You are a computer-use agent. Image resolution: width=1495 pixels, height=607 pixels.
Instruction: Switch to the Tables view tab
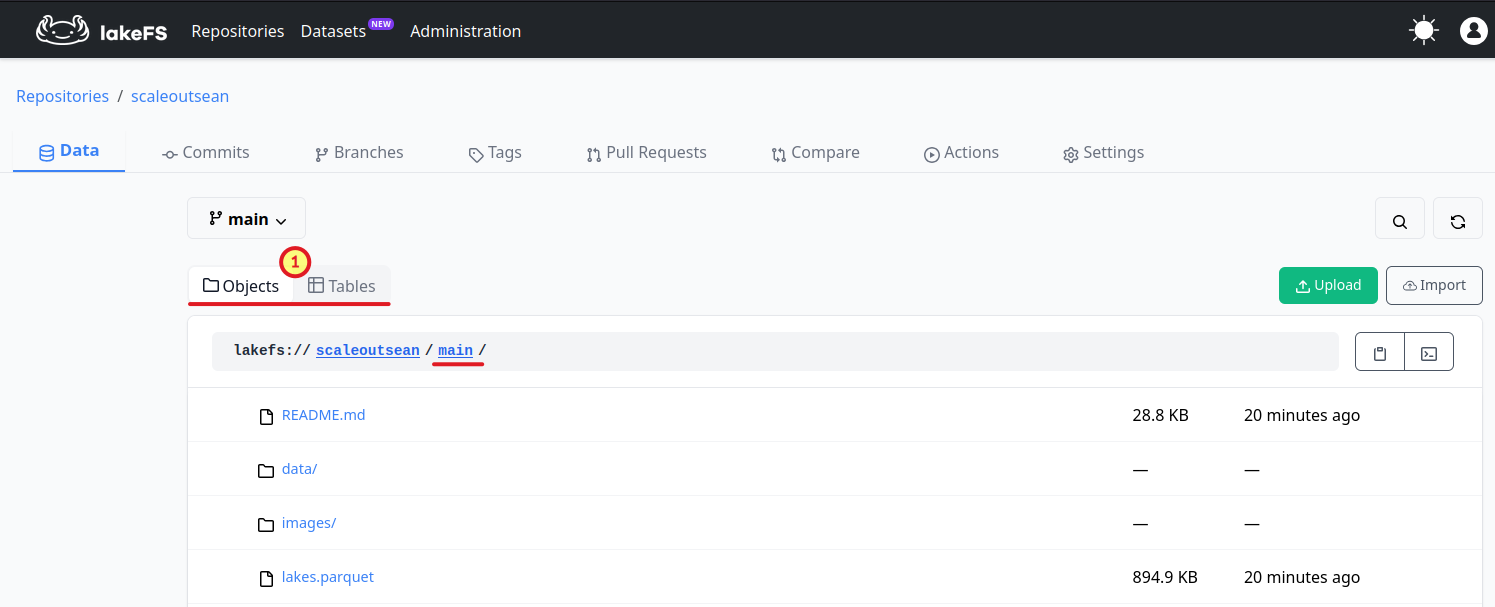pos(342,286)
